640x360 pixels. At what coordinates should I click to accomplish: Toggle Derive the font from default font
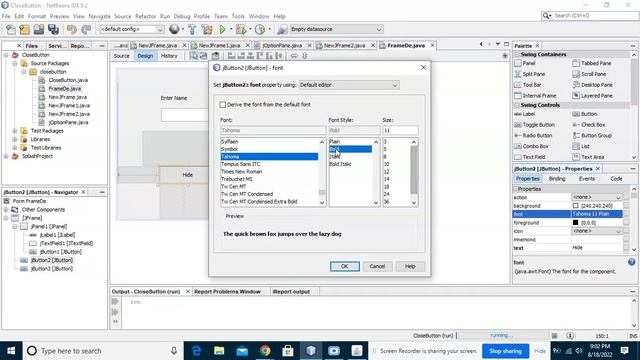[x=223, y=105]
